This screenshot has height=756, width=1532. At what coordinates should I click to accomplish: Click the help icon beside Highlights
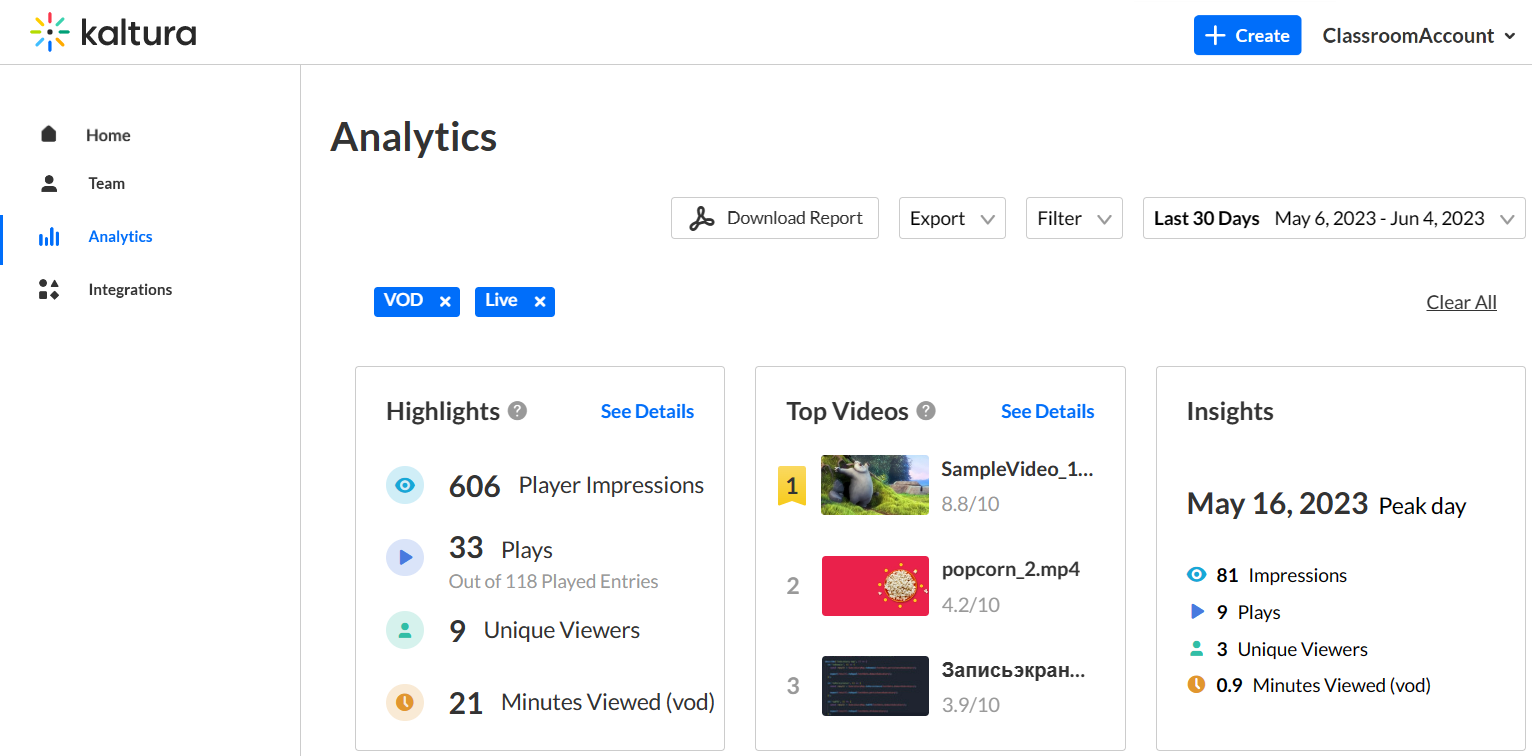click(517, 411)
